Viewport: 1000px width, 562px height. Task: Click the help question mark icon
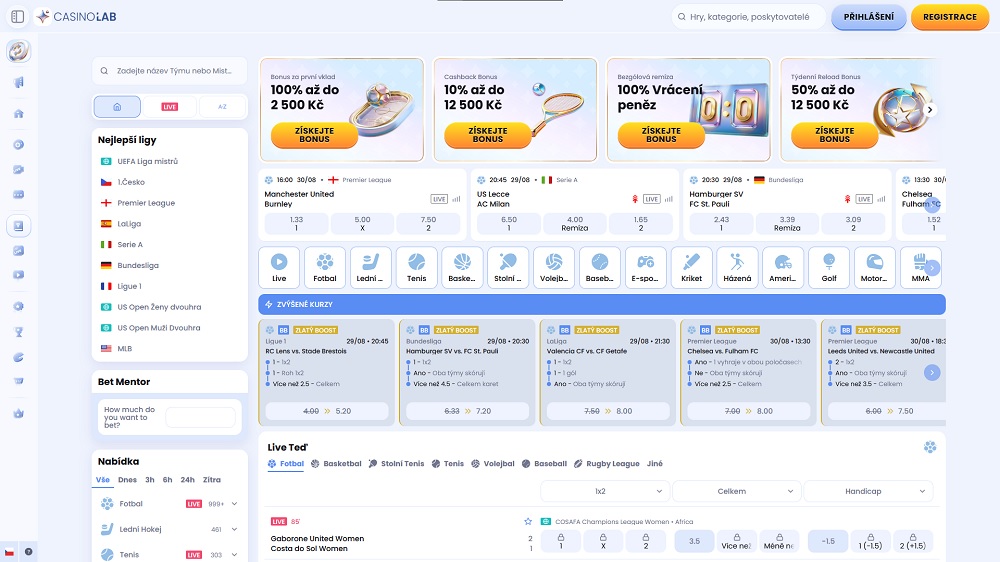click(29, 552)
